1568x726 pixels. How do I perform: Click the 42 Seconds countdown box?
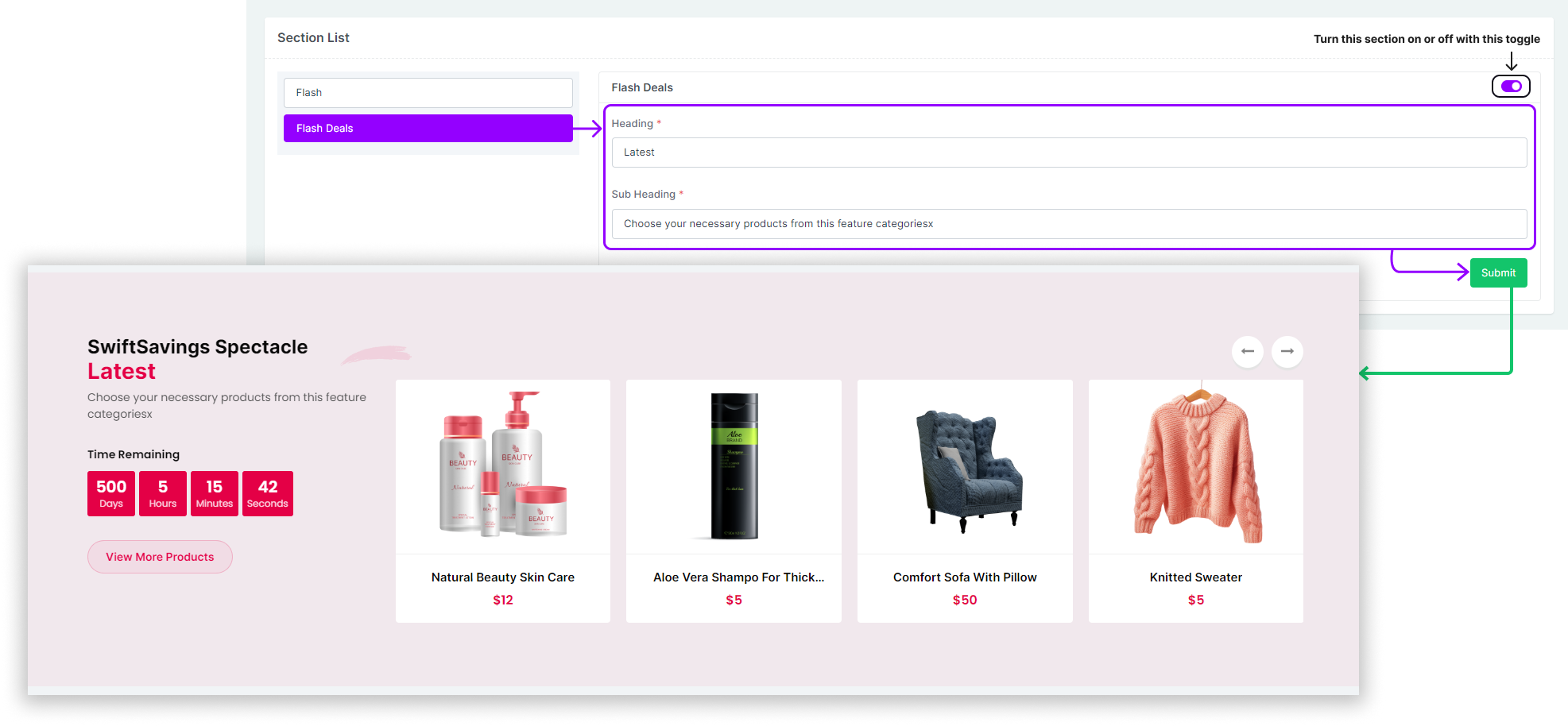click(268, 493)
